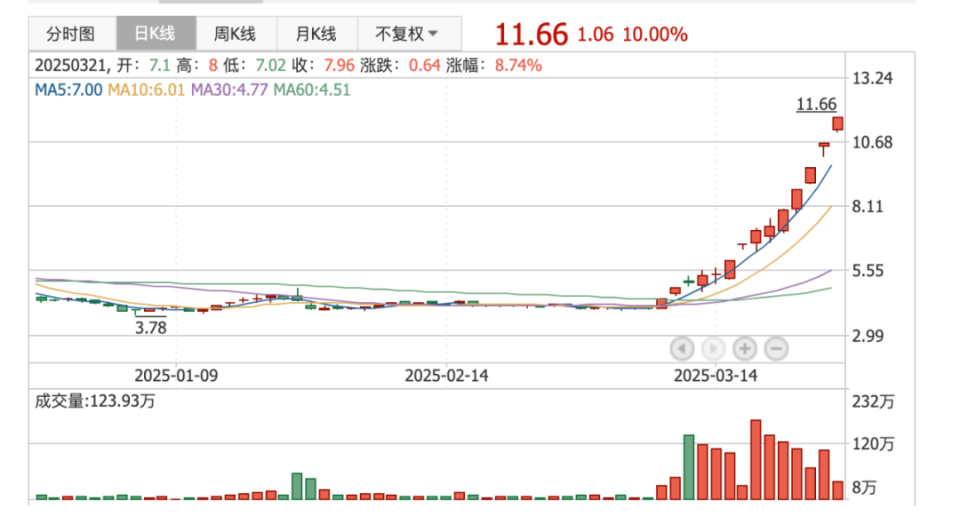Click the 232万 volume axis label
The height and width of the screenshot is (532, 960).
pyautogui.click(x=874, y=402)
